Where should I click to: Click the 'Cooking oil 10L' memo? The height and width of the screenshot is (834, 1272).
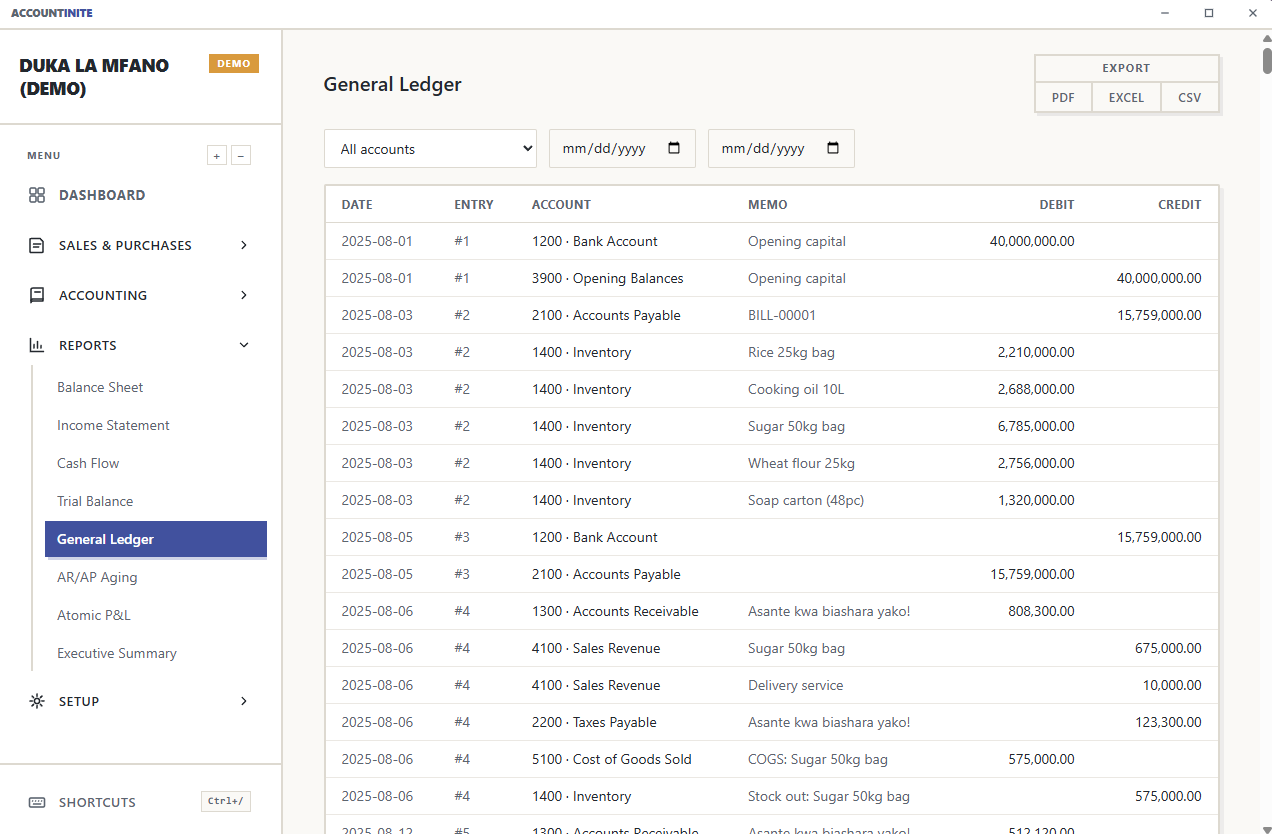pyautogui.click(x=796, y=389)
